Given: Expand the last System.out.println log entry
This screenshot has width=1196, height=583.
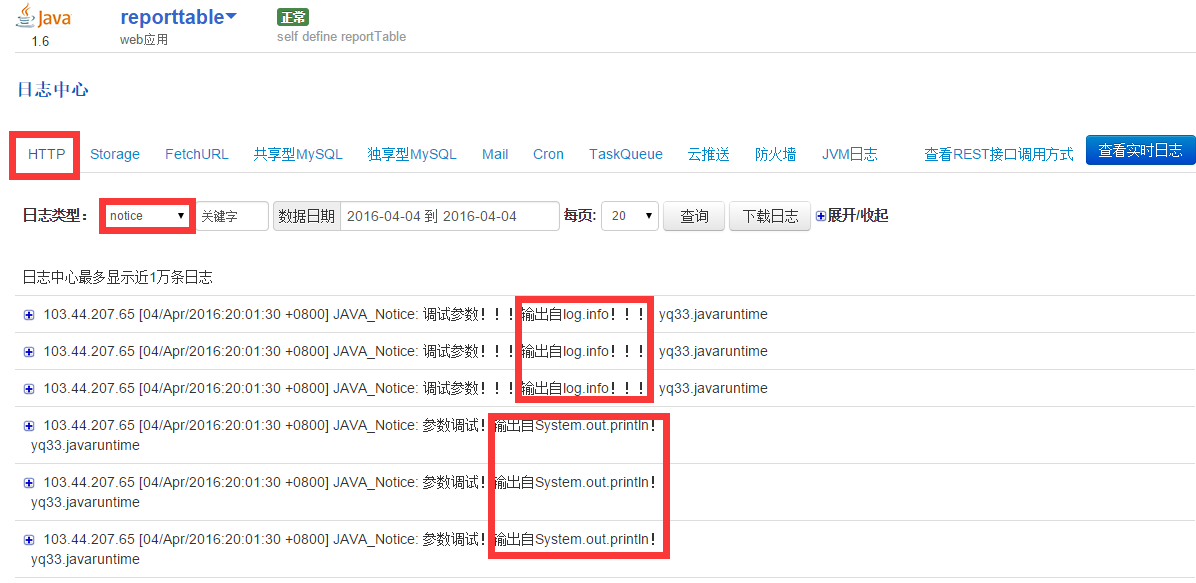Looking at the screenshot, I should point(29,540).
